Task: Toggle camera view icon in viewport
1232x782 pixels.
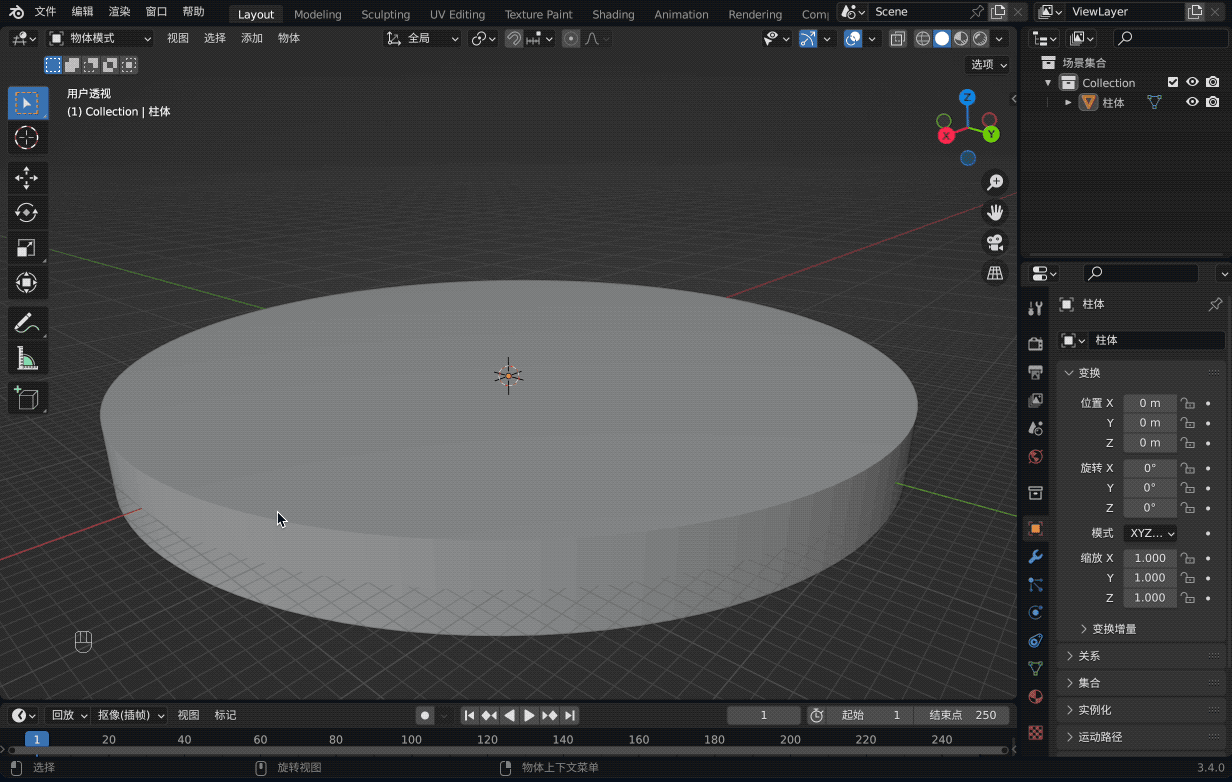Action: [995, 242]
